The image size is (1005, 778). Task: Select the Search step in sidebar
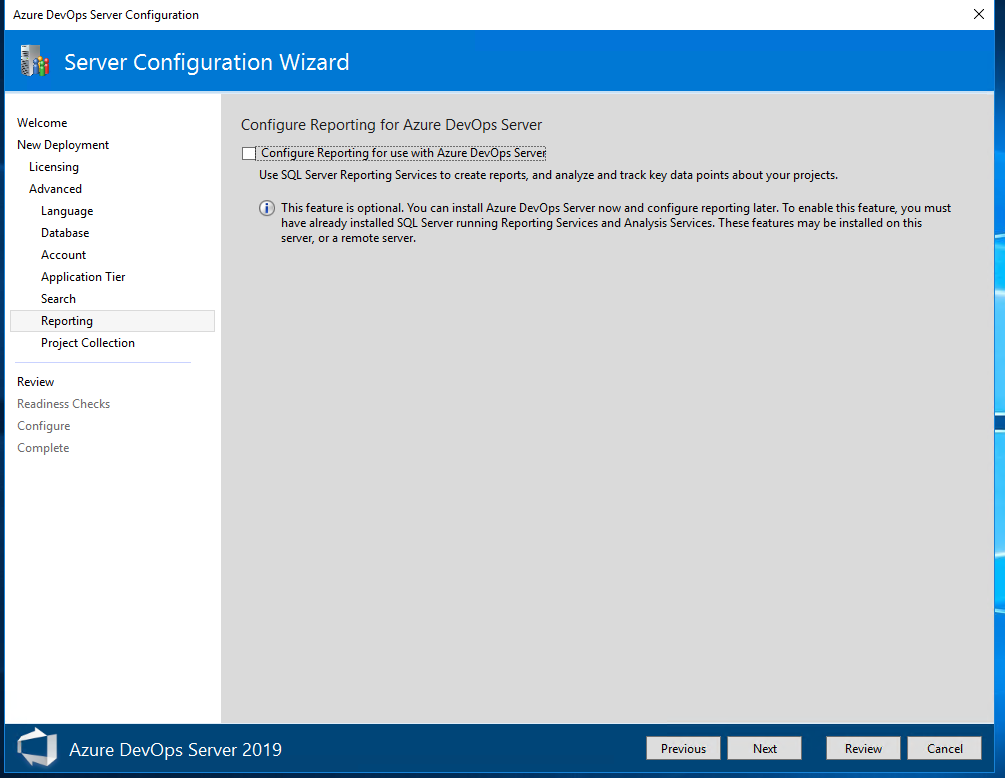tap(58, 299)
